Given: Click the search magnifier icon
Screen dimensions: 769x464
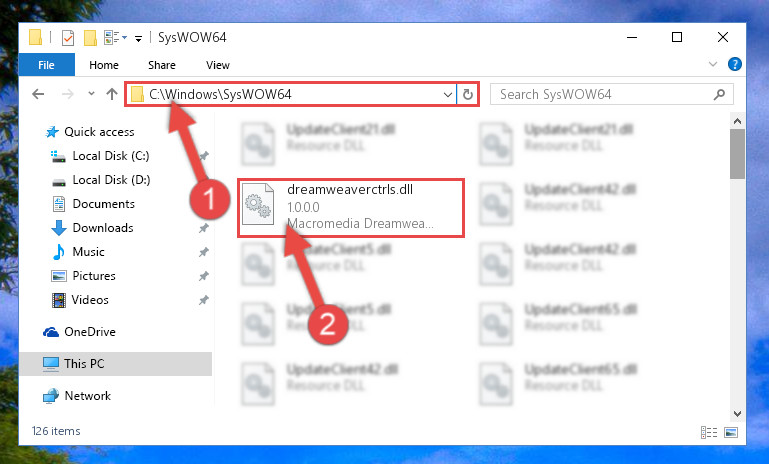Looking at the screenshot, I should click(719, 94).
